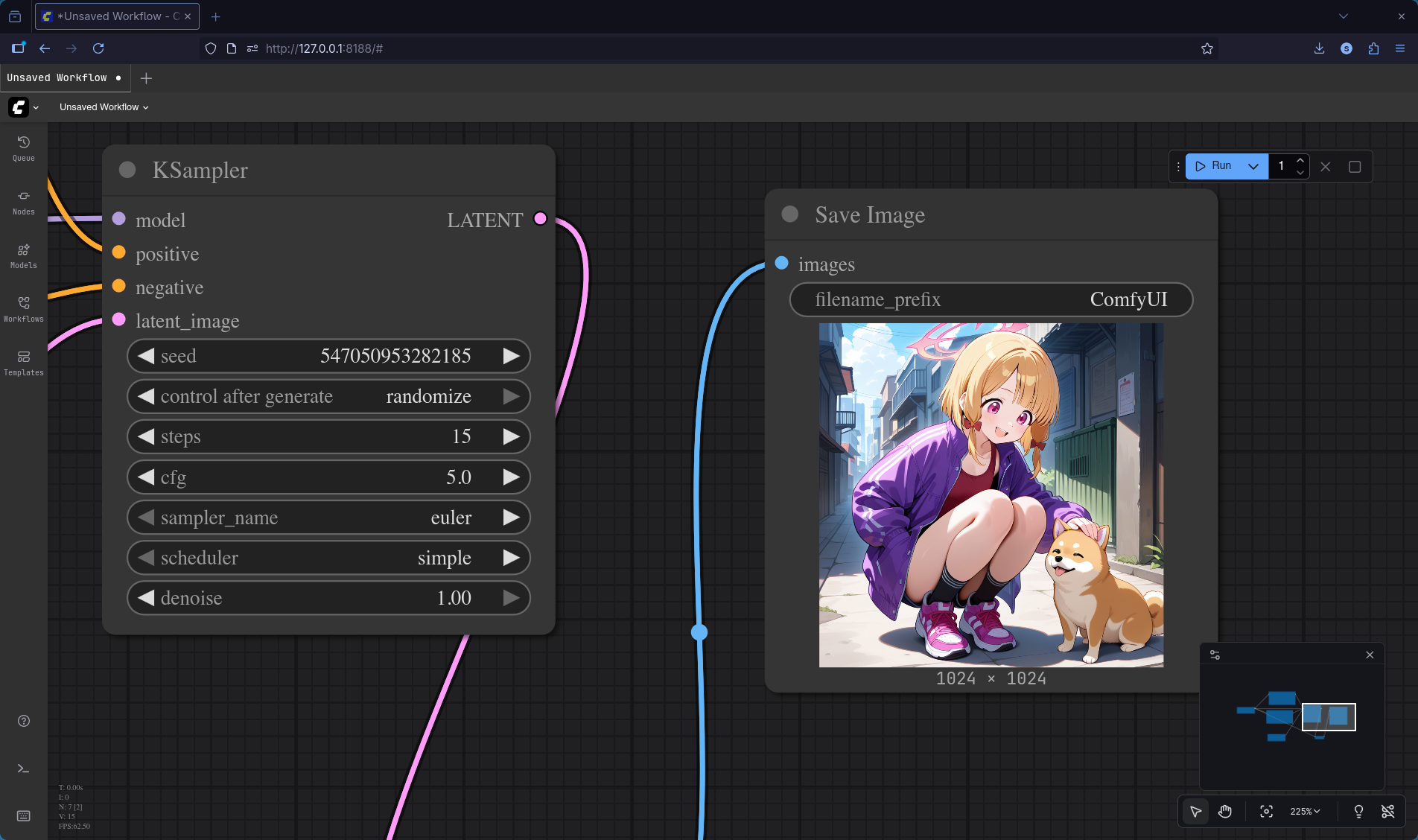Open the Queue sidebar panel

tap(23, 147)
